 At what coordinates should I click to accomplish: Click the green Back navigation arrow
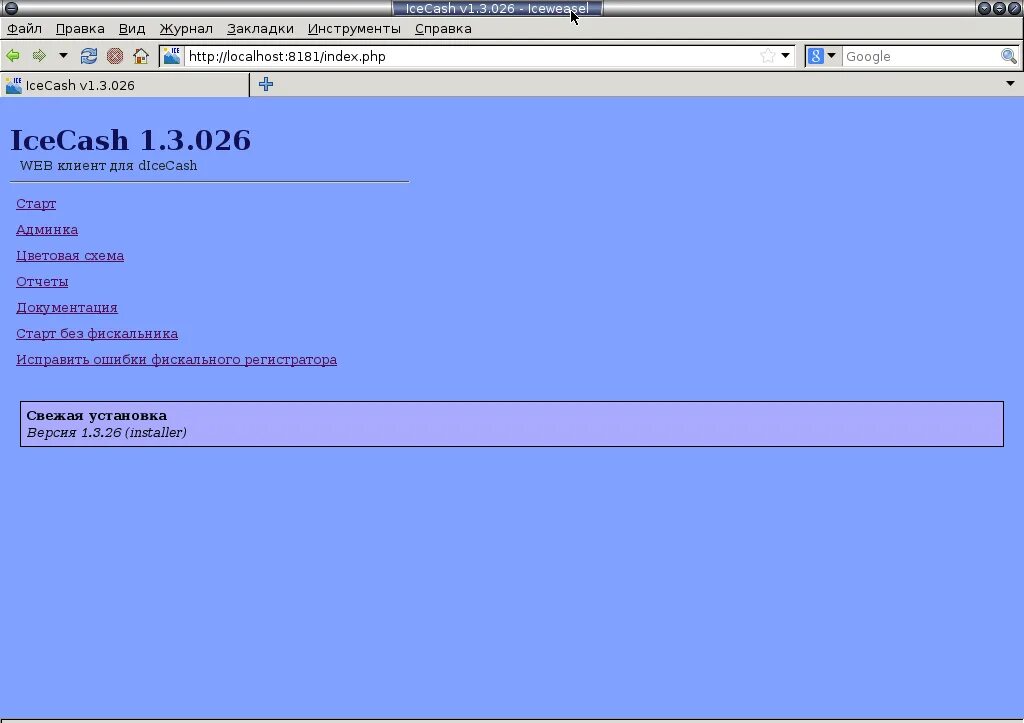13,56
